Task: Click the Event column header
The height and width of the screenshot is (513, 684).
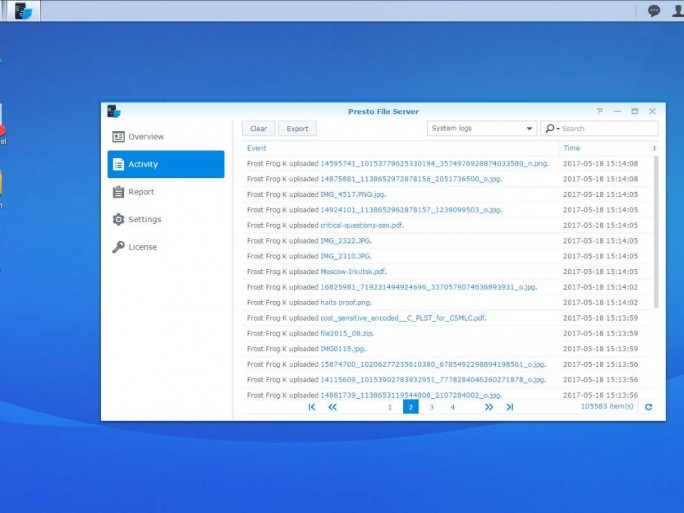Action: [256, 148]
